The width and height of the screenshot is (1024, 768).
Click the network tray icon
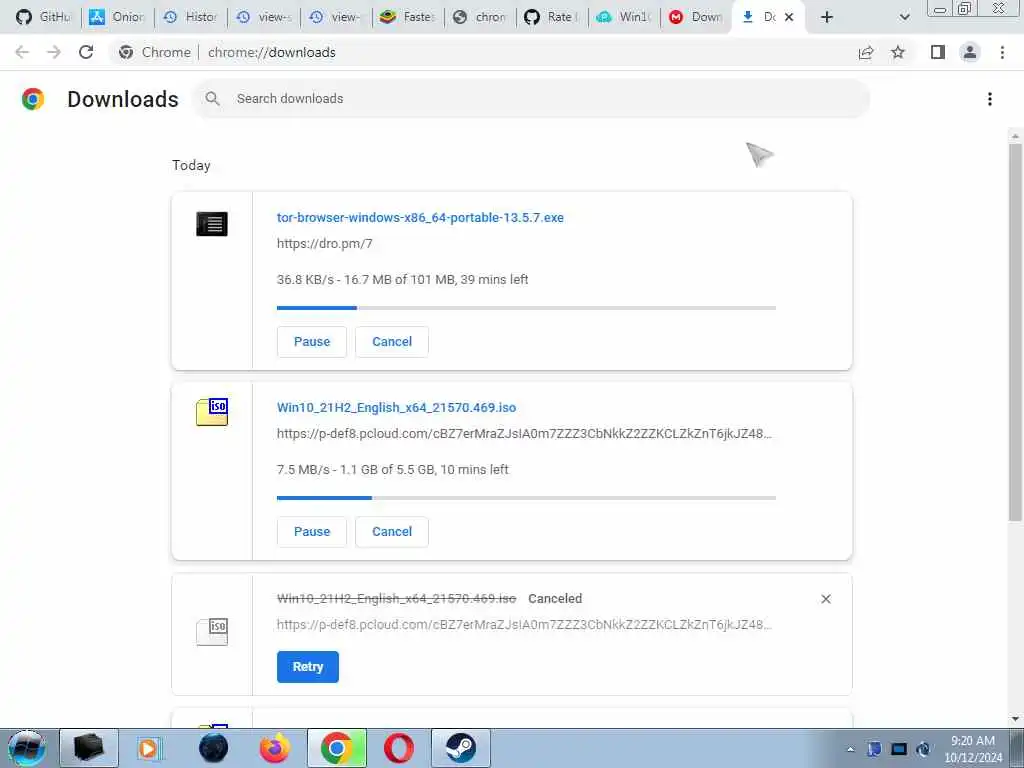[899, 749]
